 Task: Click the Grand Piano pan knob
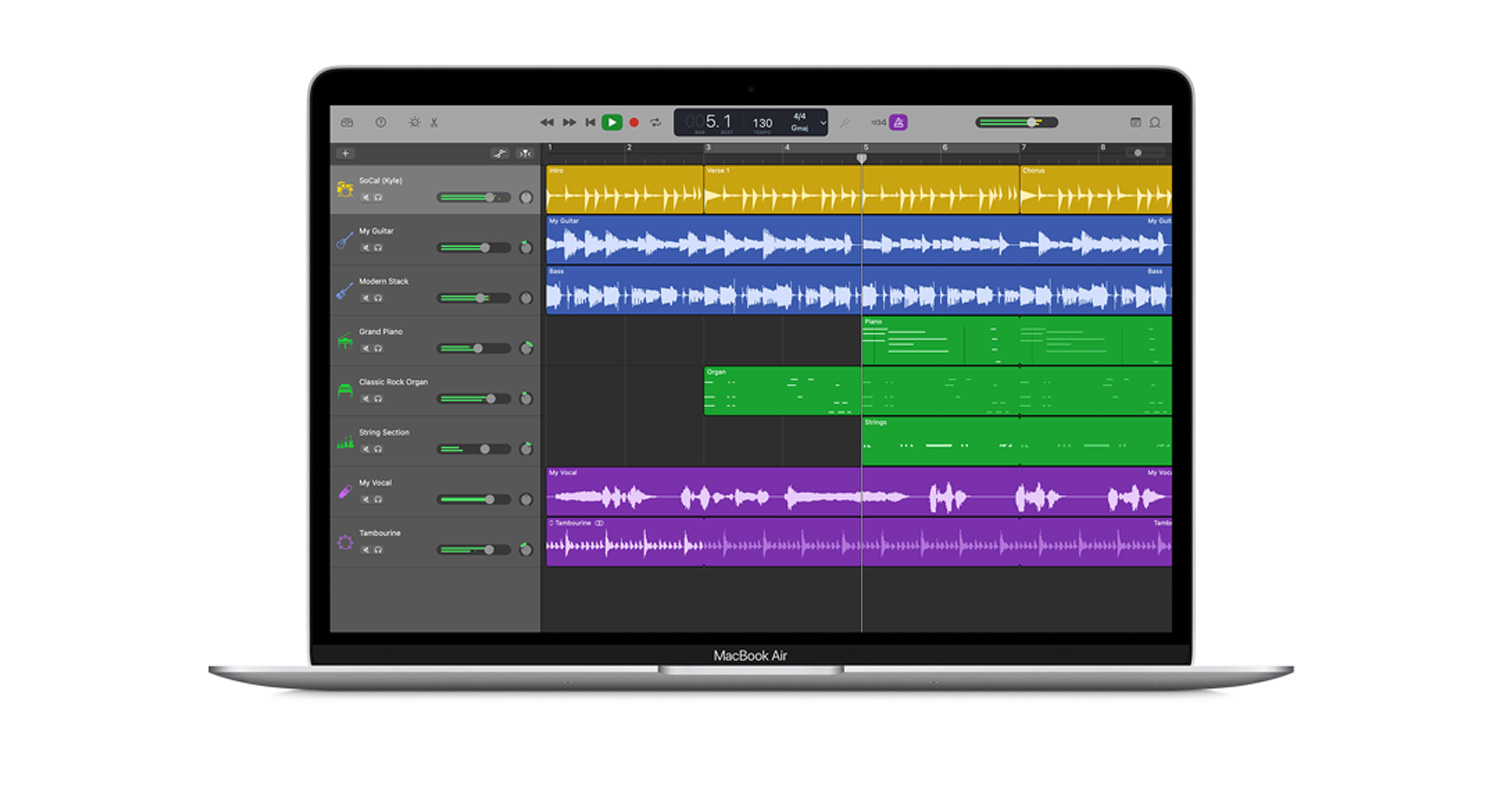(526, 348)
